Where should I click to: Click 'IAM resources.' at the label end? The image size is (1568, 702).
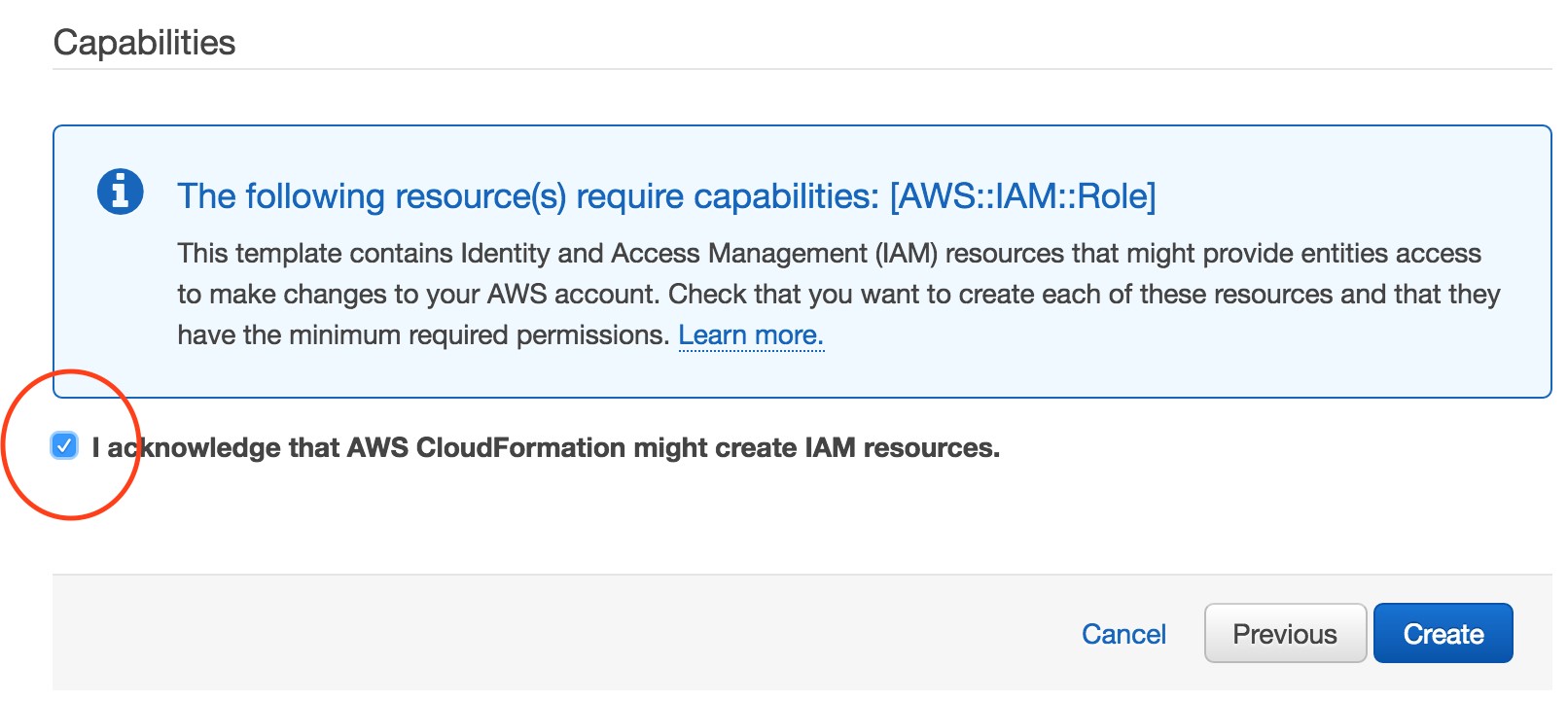coord(902,448)
